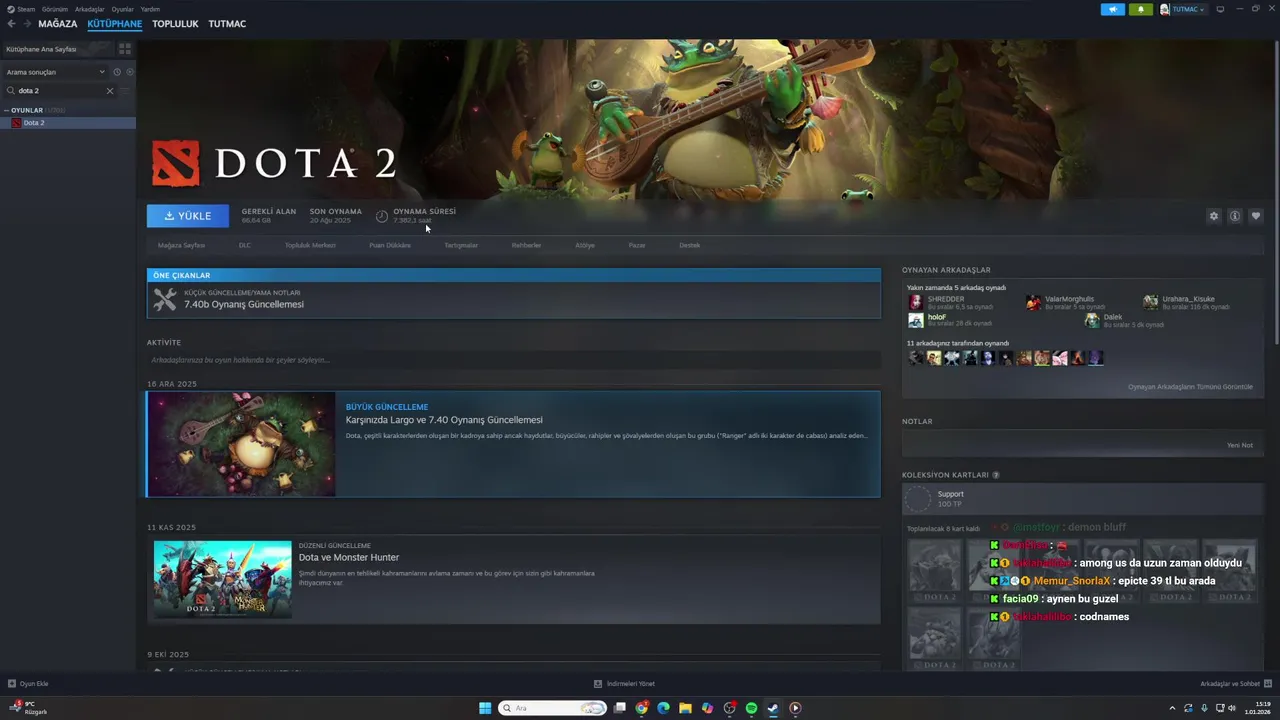This screenshot has height=720, width=1280.
Task: Open Urahara_Kisuke friend avatar
Action: 1151,302
